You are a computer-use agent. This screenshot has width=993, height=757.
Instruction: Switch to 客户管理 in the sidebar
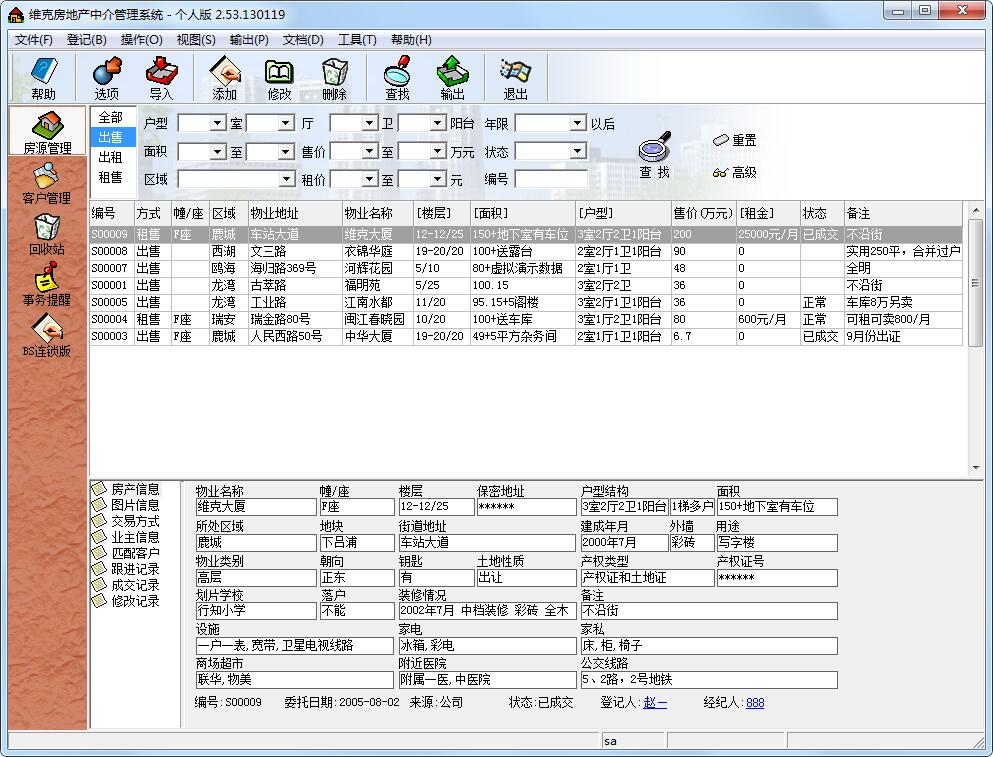[47, 184]
